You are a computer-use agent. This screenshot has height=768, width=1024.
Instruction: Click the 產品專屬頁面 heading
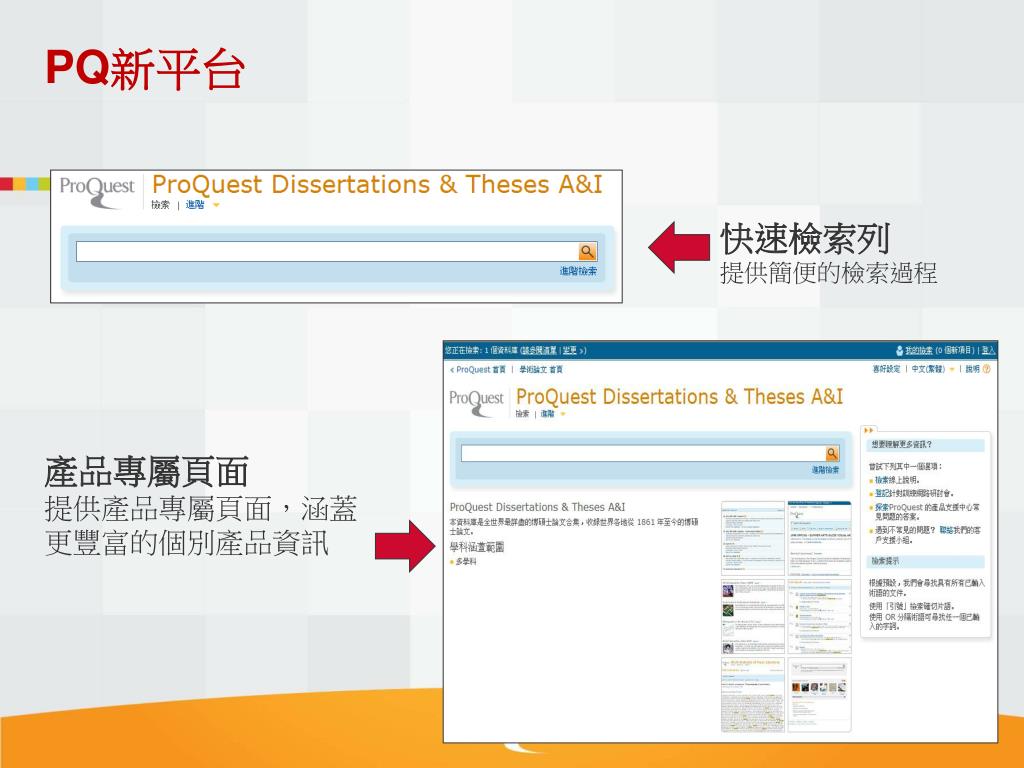(x=146, y=472)
